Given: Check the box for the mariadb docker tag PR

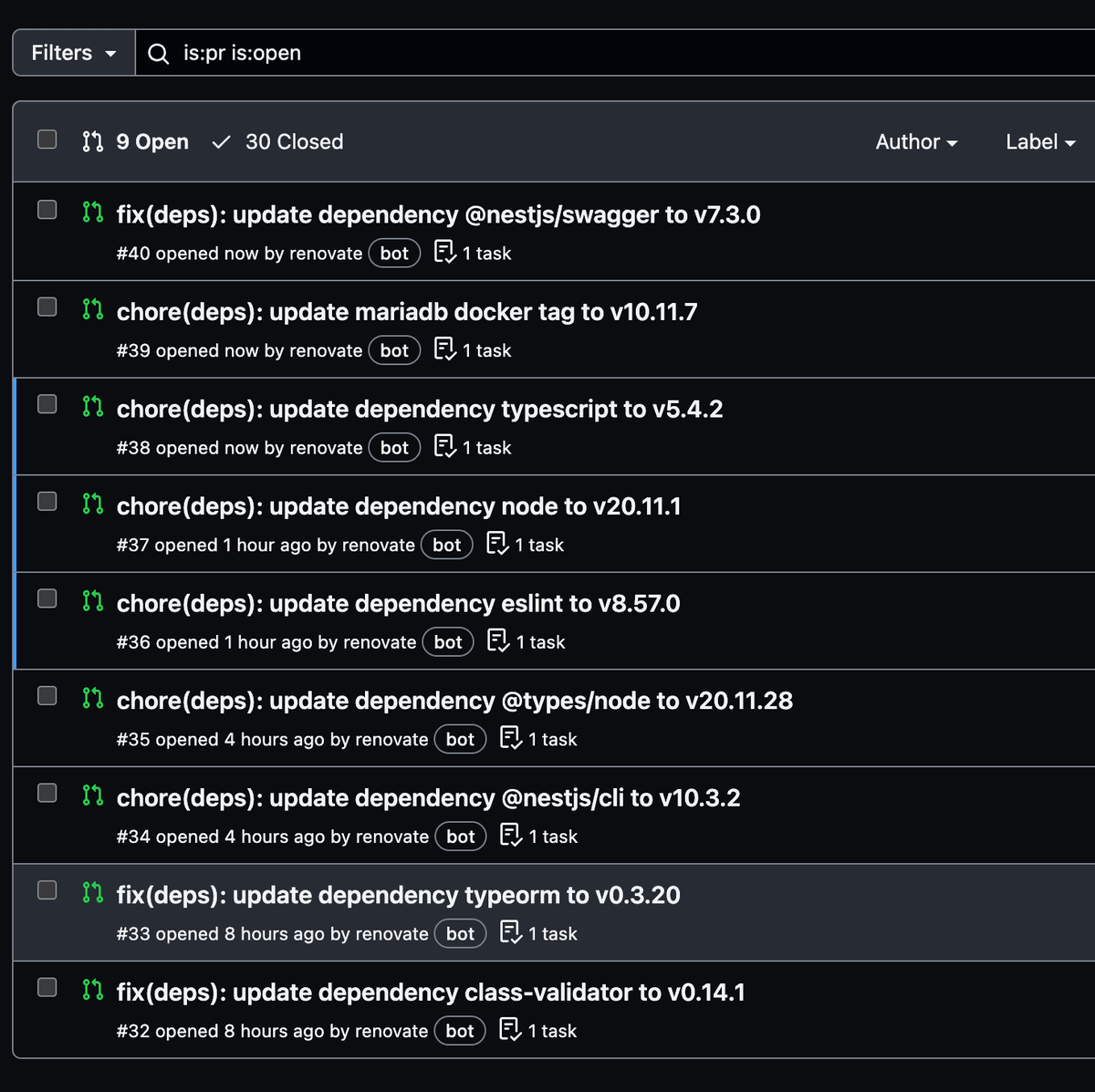Looking at the screenshot, I should 47,307.
